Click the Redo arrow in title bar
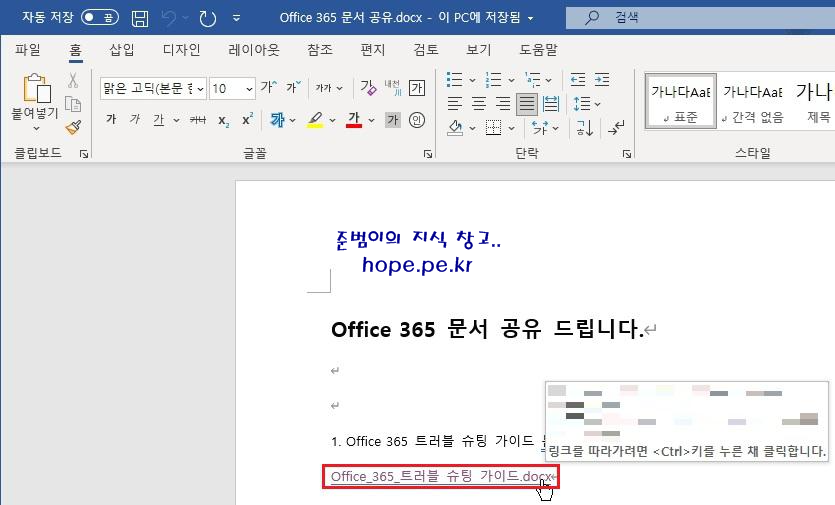The height and width of the screenshot is (505, 835). (x=207, y=19)
